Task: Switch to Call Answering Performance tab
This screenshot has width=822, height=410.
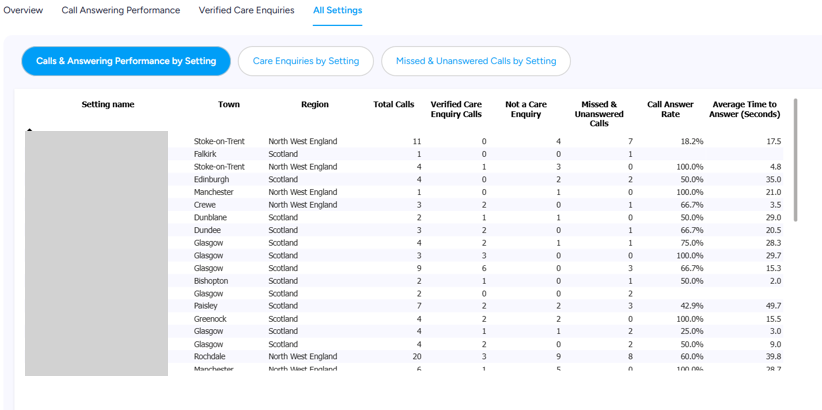Action: (121, 10)
